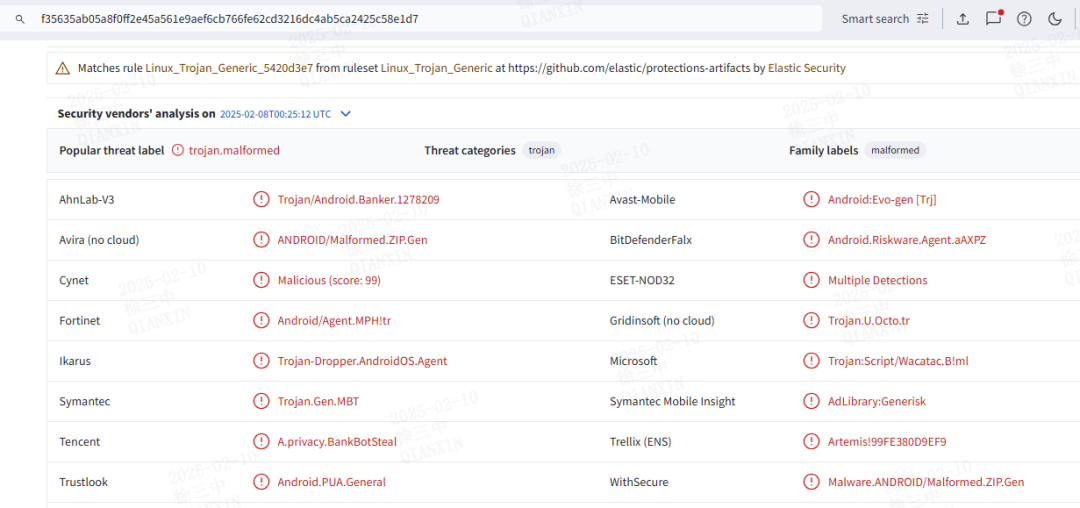Image resolution: width=1080 pixels, height=508 pixels.
Task: Click the Family labels heading
Action: [x=824, y=150]
